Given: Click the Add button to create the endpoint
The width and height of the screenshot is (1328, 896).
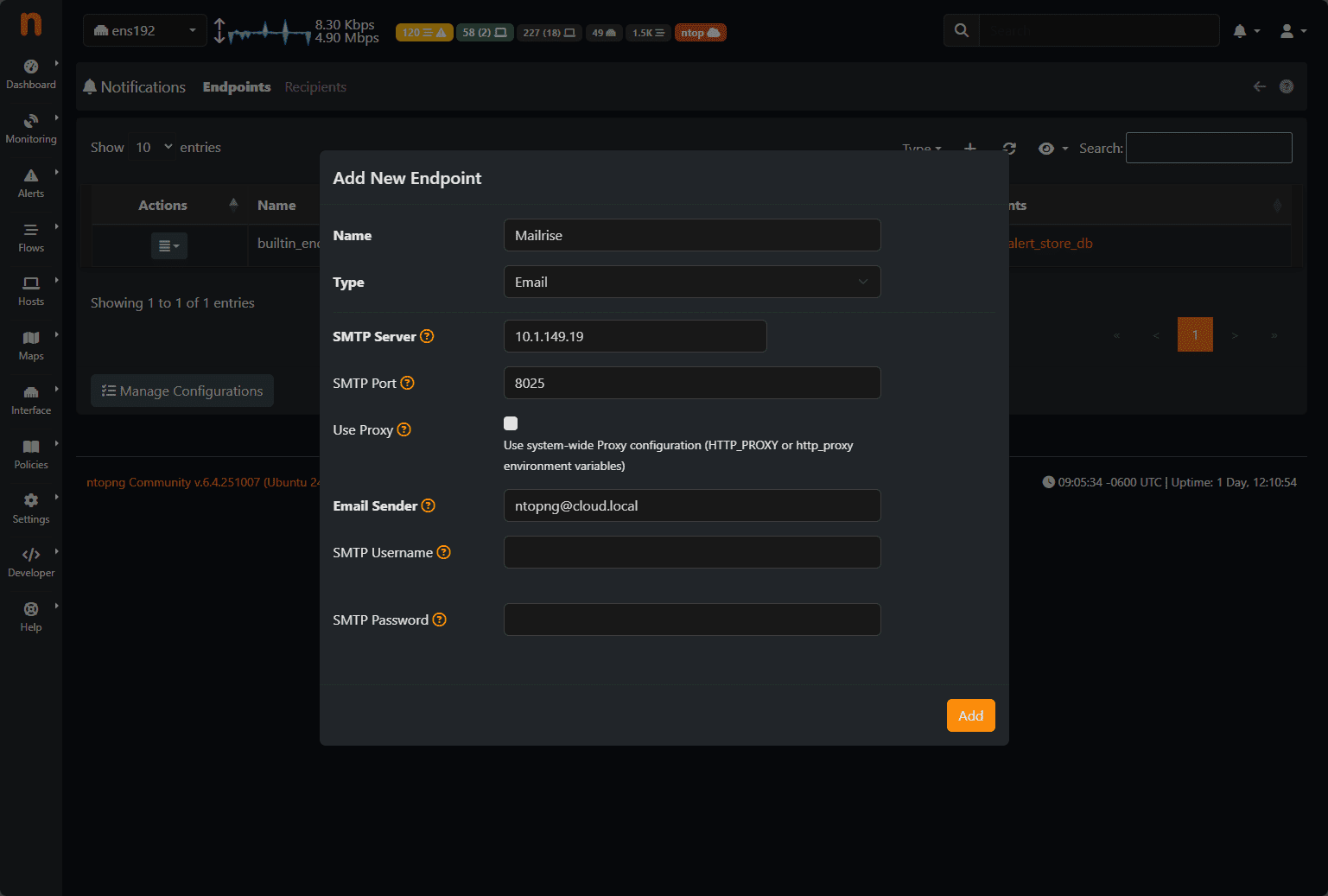Looking at the screenshot, I should click(x=970, y=715).
